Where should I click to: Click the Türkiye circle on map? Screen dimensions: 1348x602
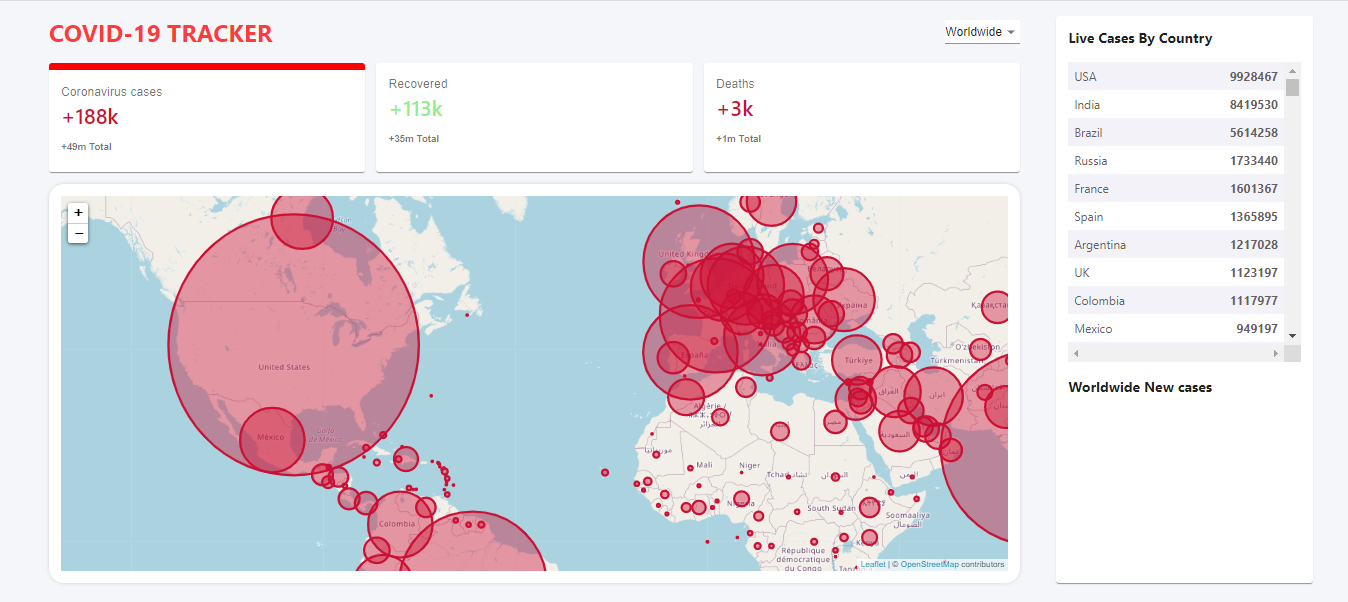[858, 360]
